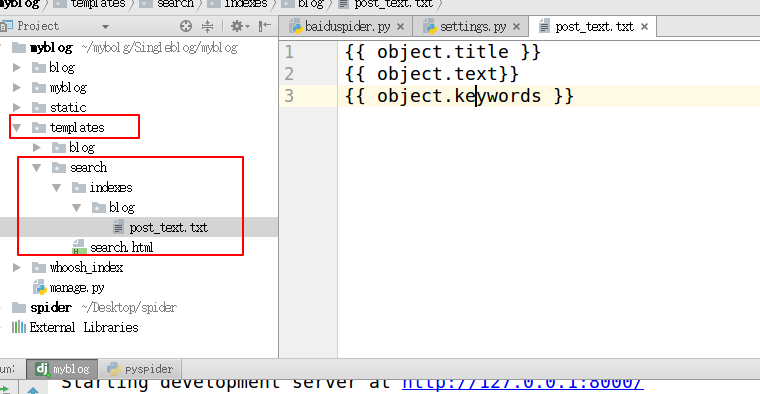Click the scroll-from-source target icon
The width and height of the screenshot is (760, 394).
pos(186,26)
